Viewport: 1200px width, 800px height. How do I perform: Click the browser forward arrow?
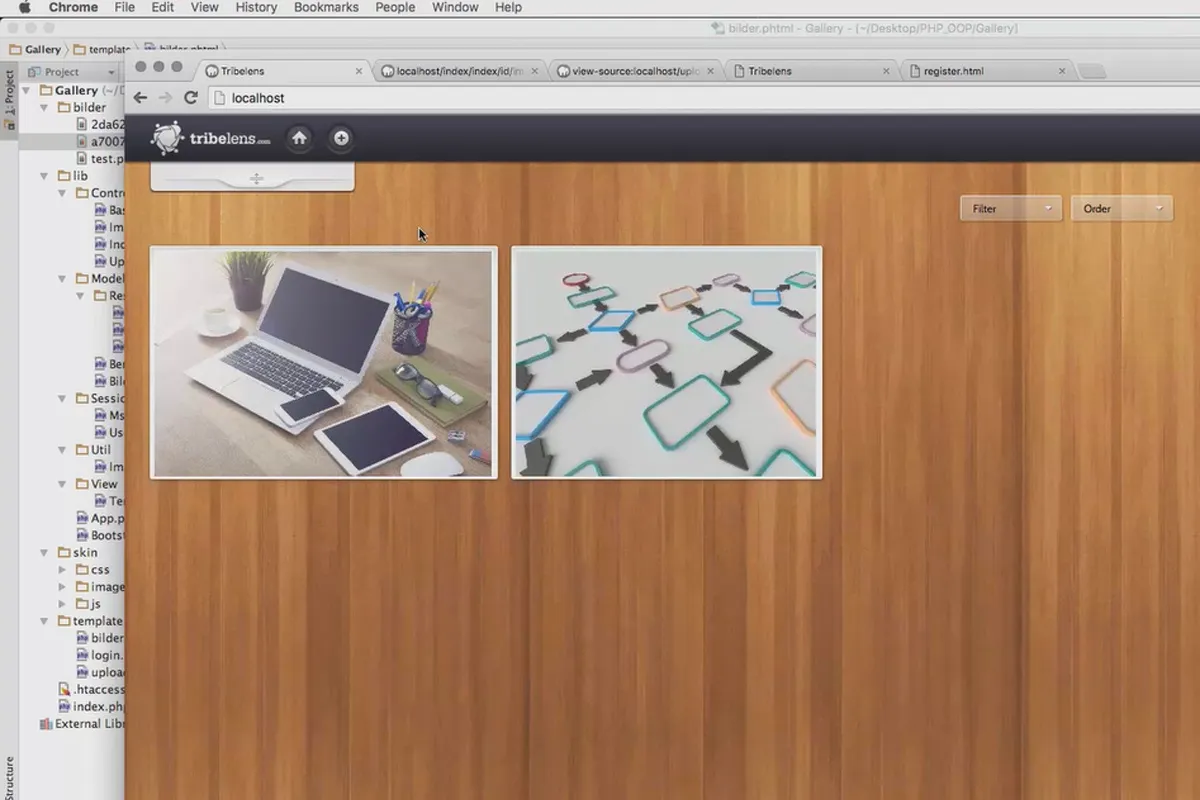tap(165, 98)
